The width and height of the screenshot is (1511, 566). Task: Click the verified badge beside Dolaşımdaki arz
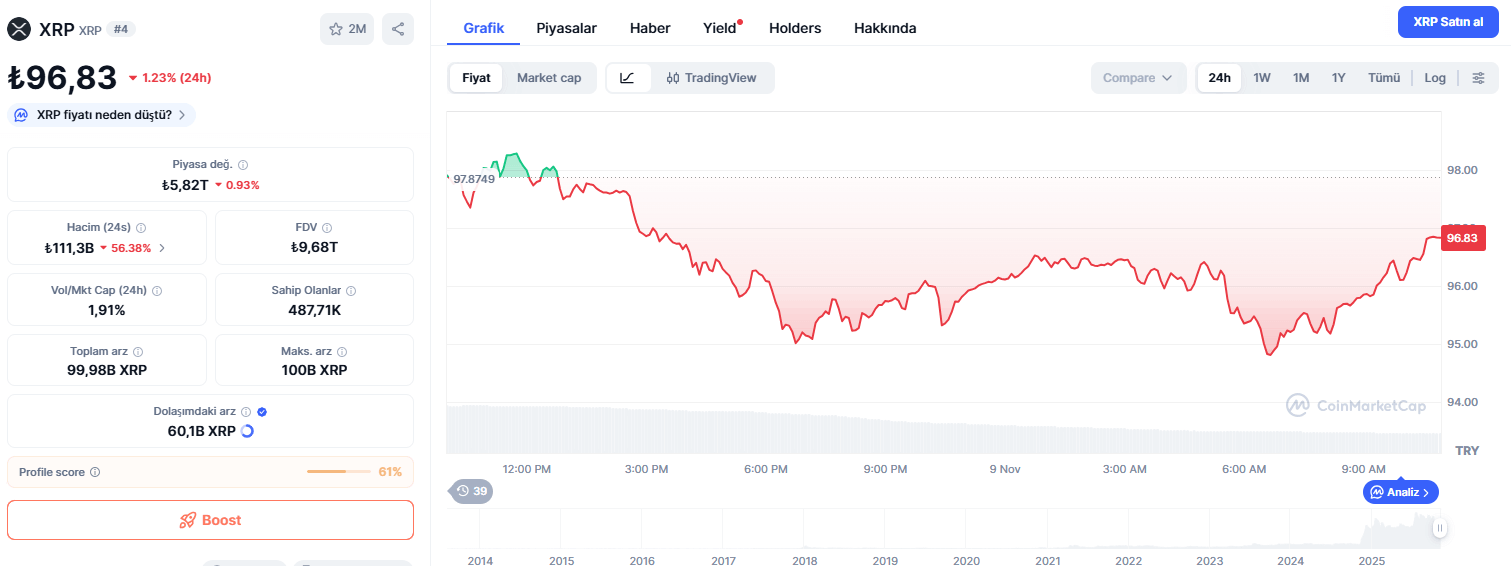[x=262, y=411]
